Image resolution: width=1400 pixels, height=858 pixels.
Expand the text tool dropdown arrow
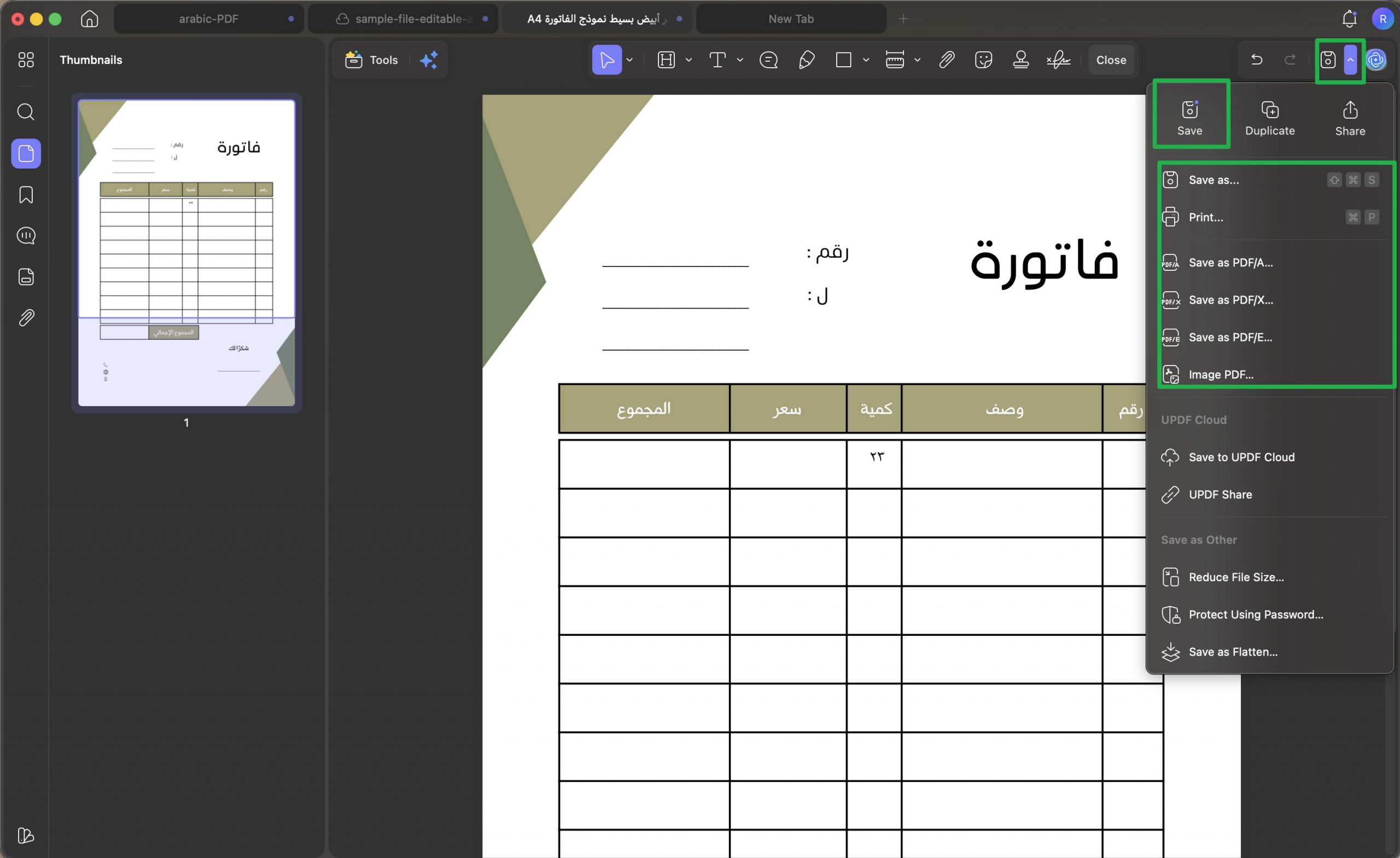coord(740,60)
